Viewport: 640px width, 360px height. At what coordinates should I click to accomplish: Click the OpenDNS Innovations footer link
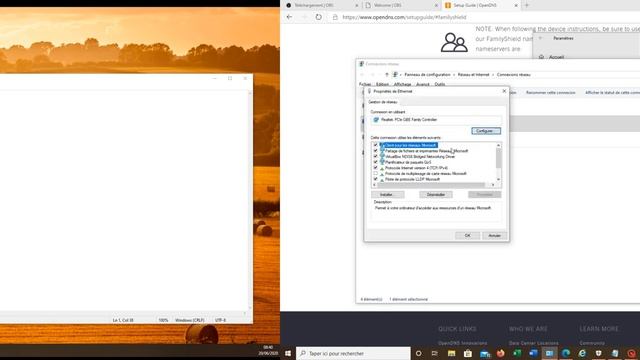click(462, 343)
